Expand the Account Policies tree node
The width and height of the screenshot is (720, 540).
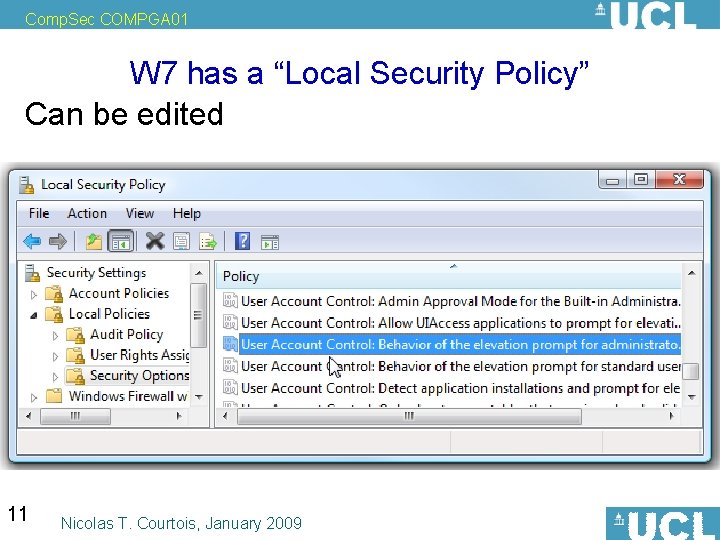[34, 294]
